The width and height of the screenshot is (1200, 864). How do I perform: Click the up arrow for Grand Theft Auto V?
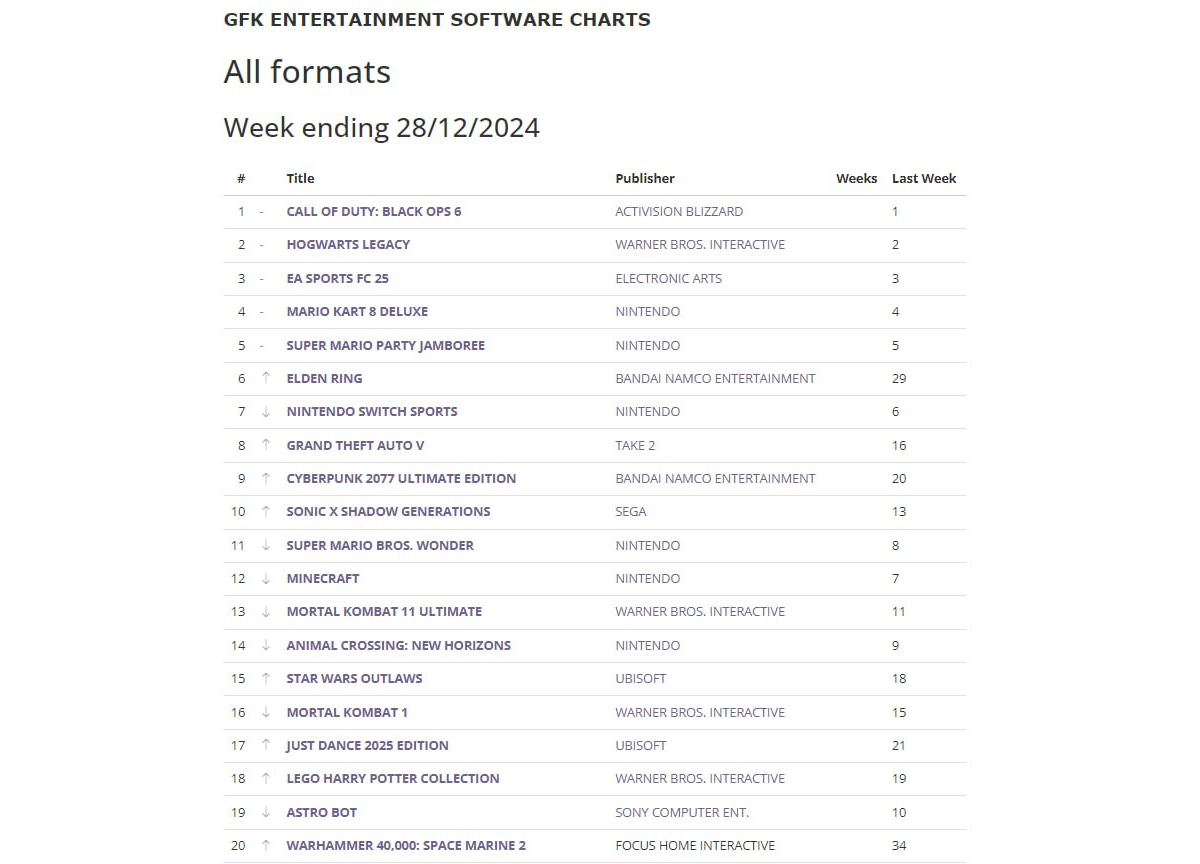click(266, 445)
